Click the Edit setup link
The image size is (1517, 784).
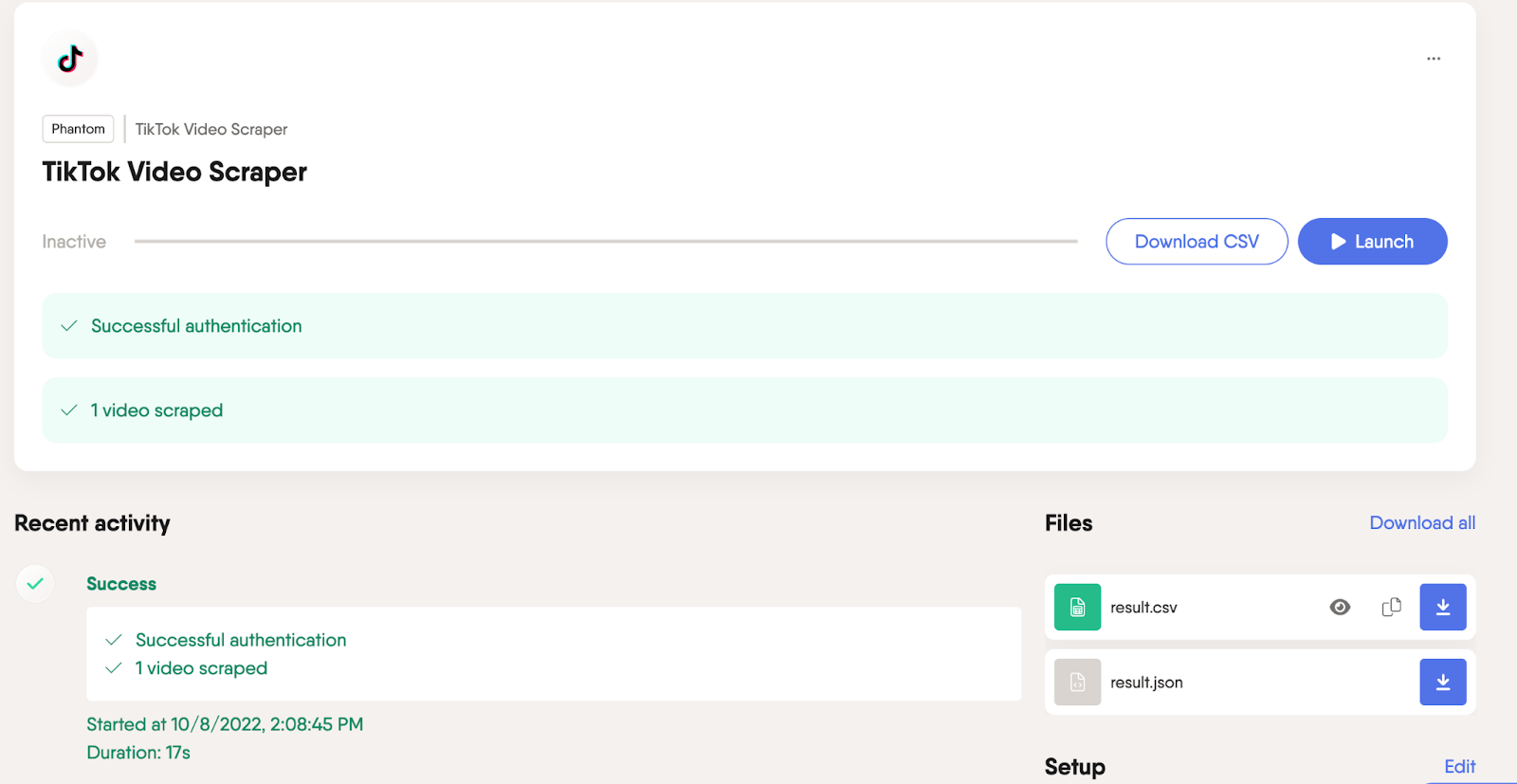[1460, 767]
